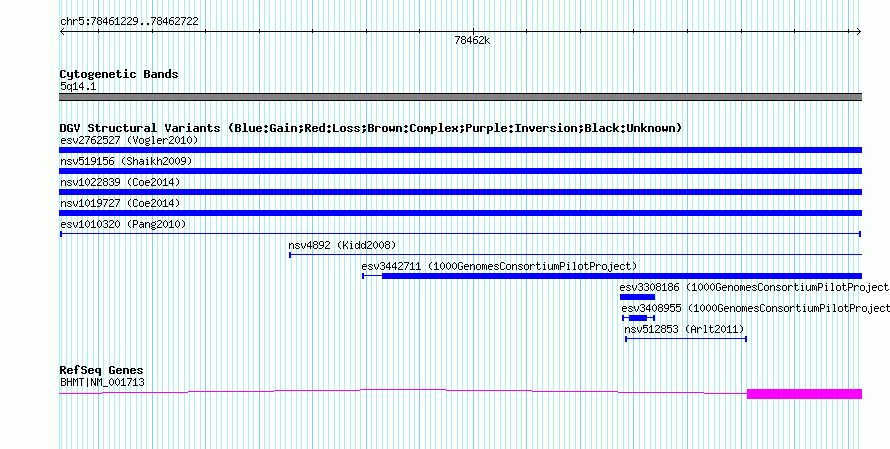Click the blue bar under nsv1022839

460,192
